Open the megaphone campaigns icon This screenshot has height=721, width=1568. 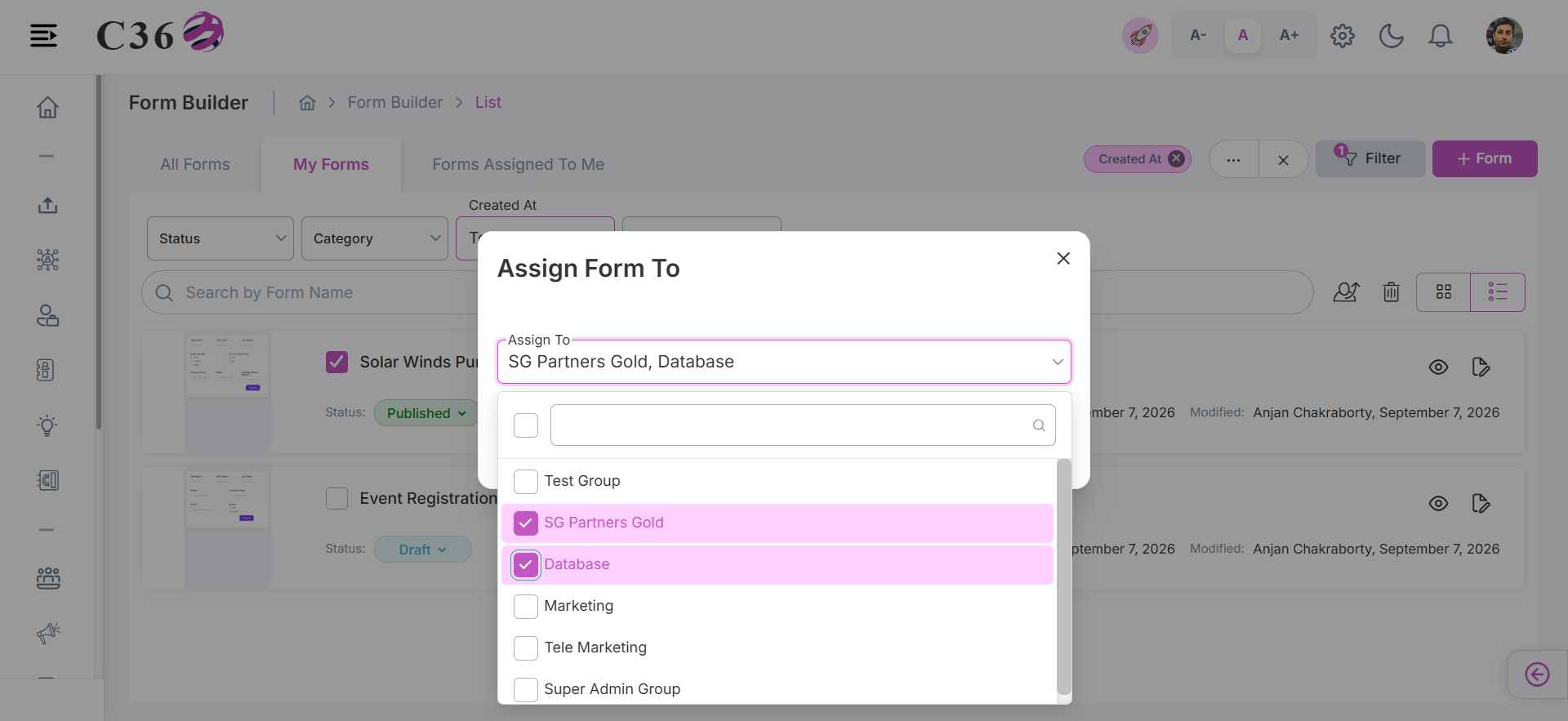coord(48,633)
